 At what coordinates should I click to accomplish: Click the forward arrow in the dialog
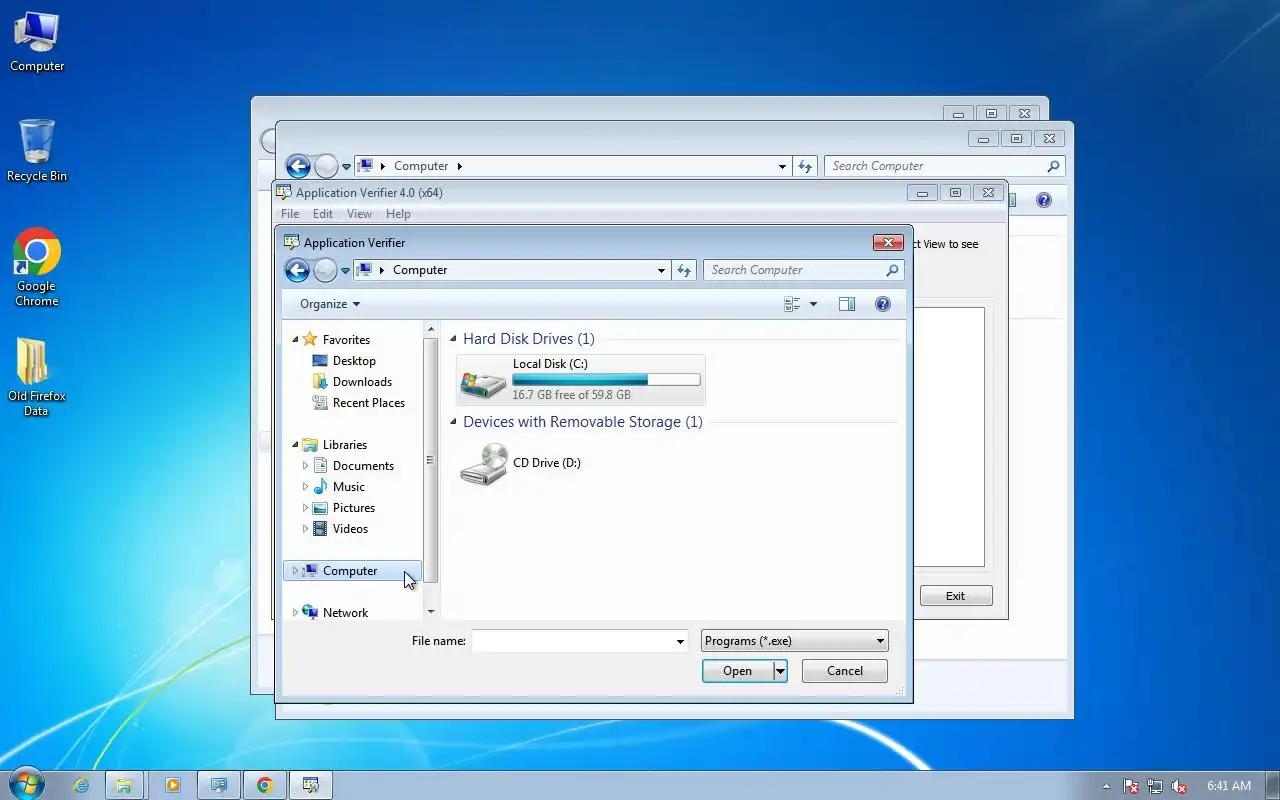[325, 270]
